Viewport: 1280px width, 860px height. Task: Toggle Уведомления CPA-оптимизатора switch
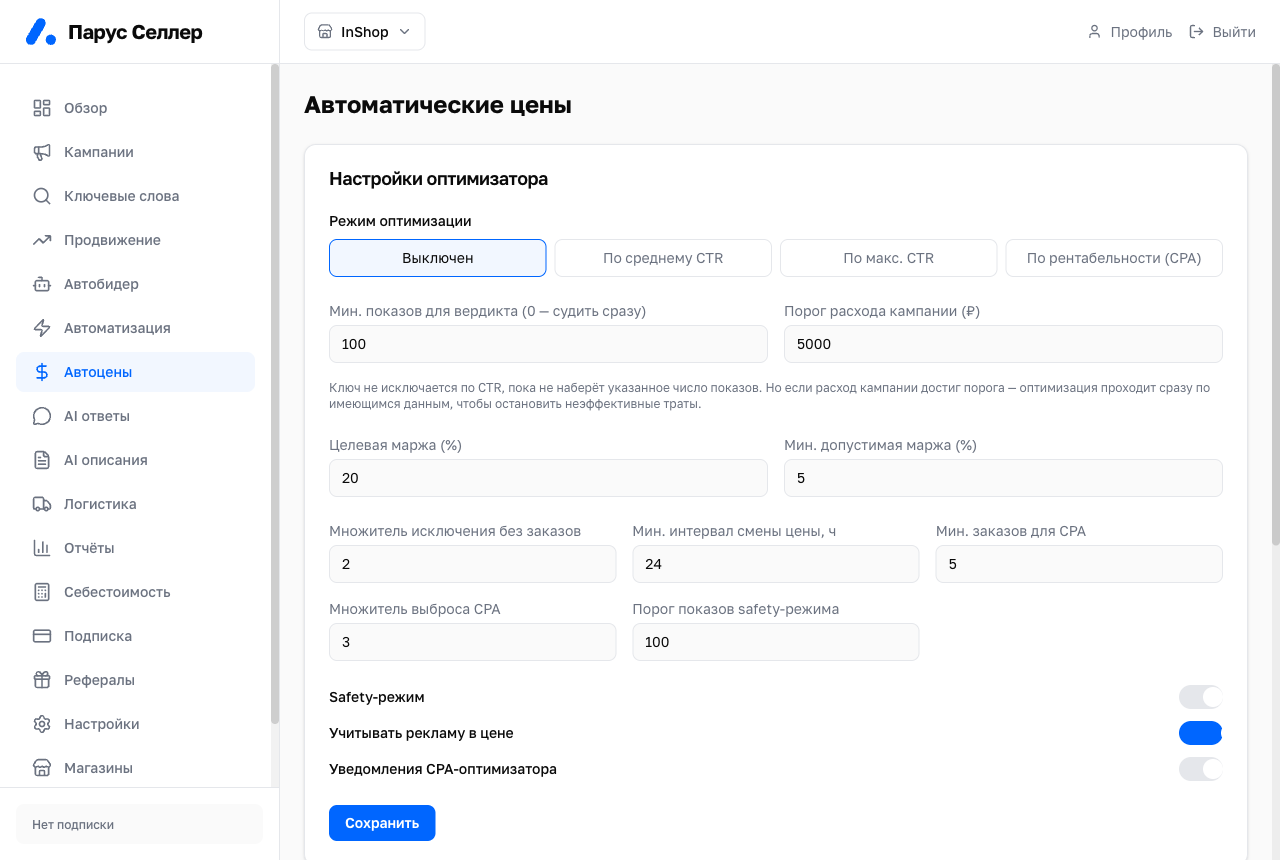(1201, 769)
